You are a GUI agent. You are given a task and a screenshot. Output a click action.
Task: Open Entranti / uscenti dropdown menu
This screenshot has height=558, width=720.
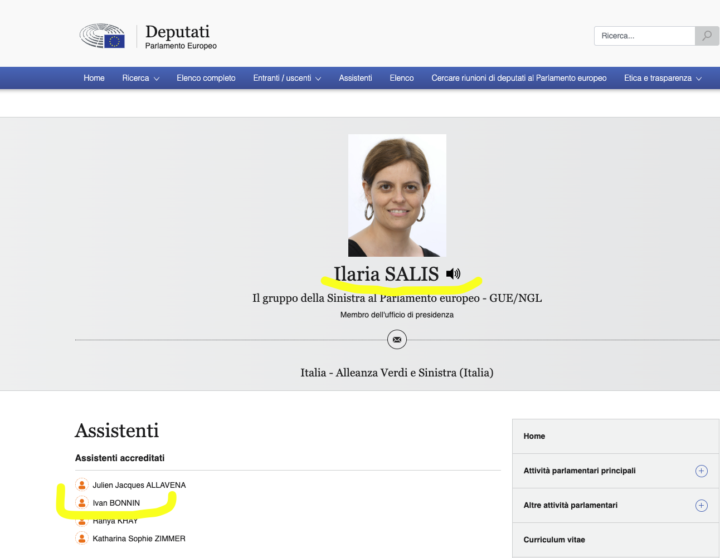287,78
